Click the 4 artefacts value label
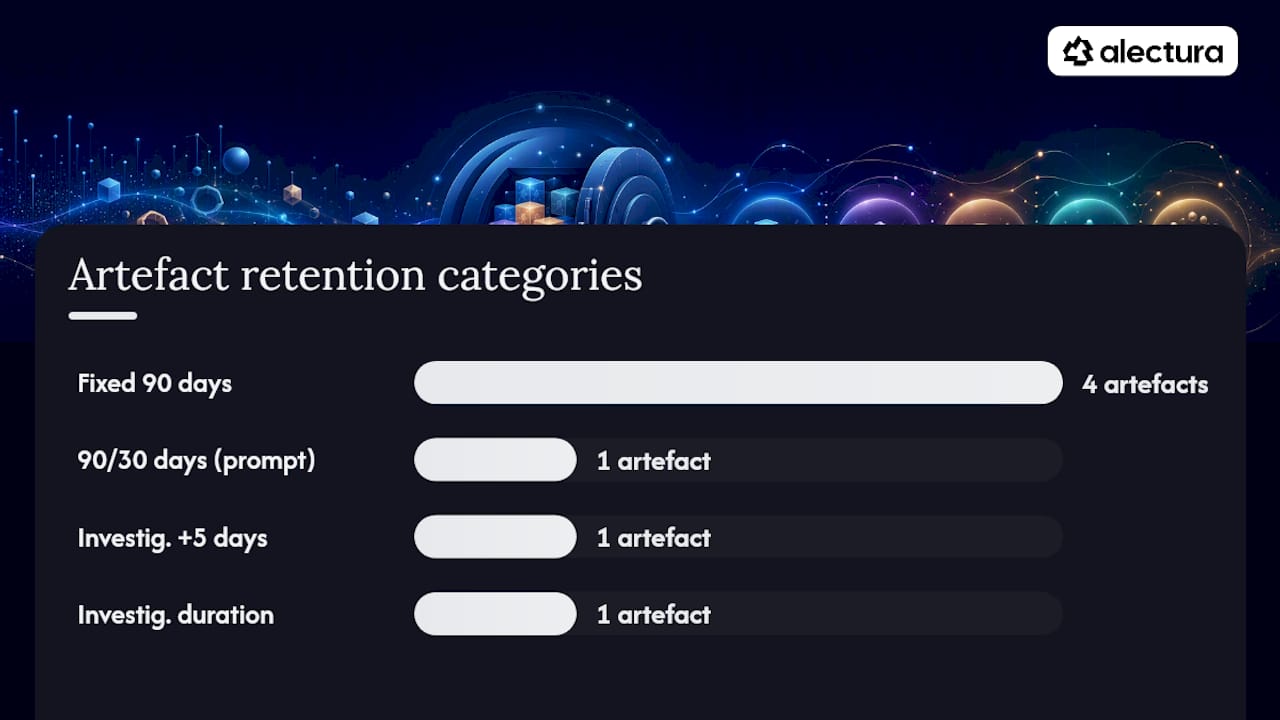This screenshot has height=720, width=1280. coord(1145,384)
